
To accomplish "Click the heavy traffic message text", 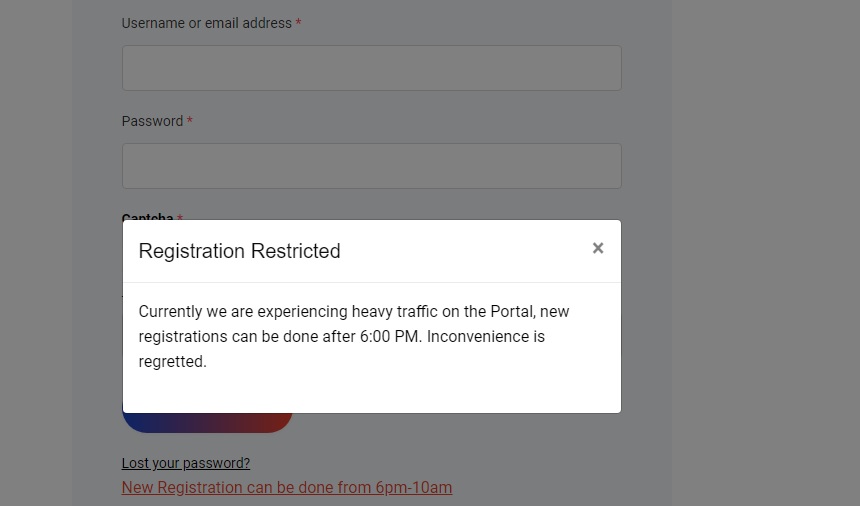I will (x=354, y=336).
